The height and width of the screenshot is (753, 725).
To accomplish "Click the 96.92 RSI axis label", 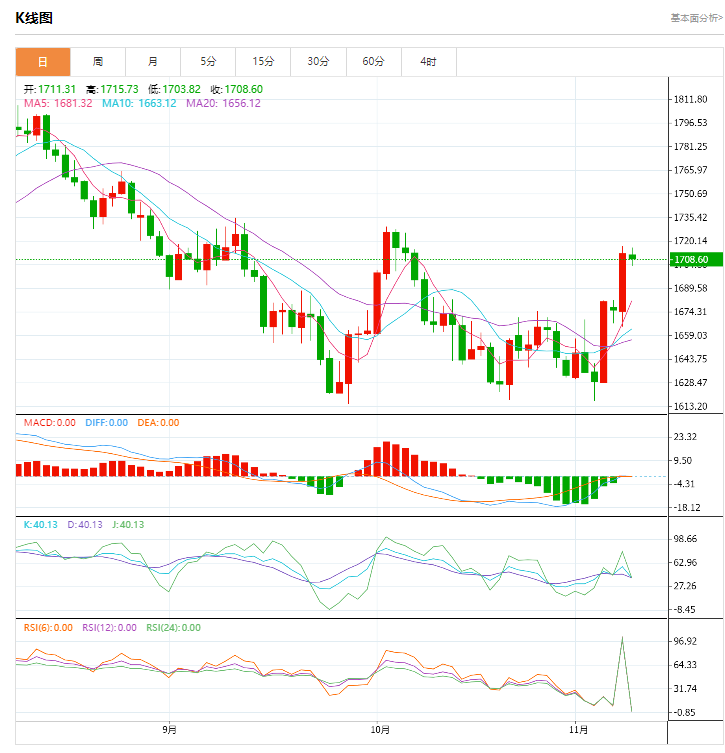I will click(685, 642).
